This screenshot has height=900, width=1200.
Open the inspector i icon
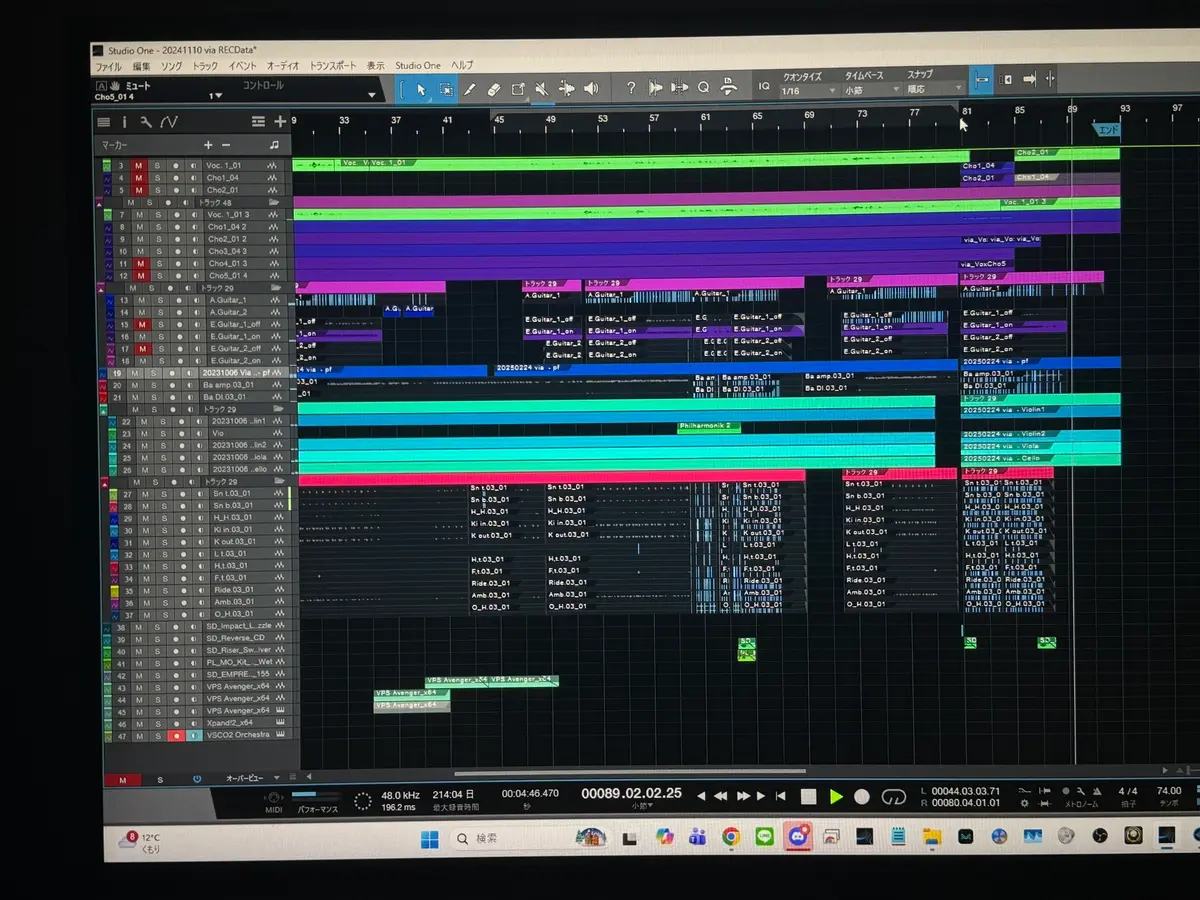(x=125, y=122)
